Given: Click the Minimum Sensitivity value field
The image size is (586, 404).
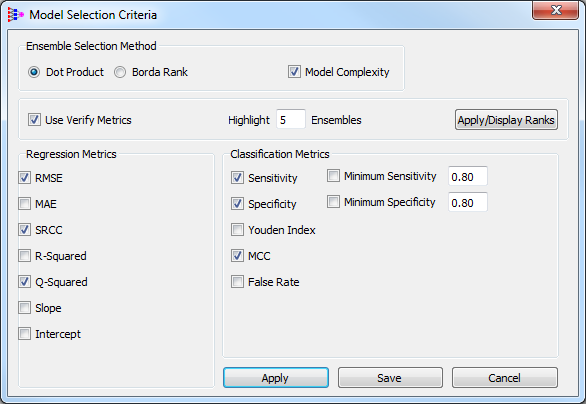Looking at the screenshot, I should point(468,176).
